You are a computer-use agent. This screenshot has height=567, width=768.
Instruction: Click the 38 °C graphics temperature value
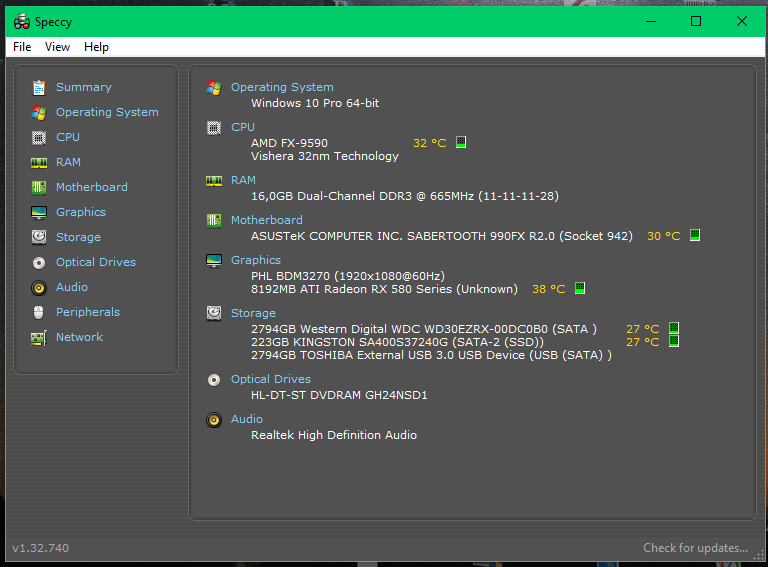tap(549, 289)
